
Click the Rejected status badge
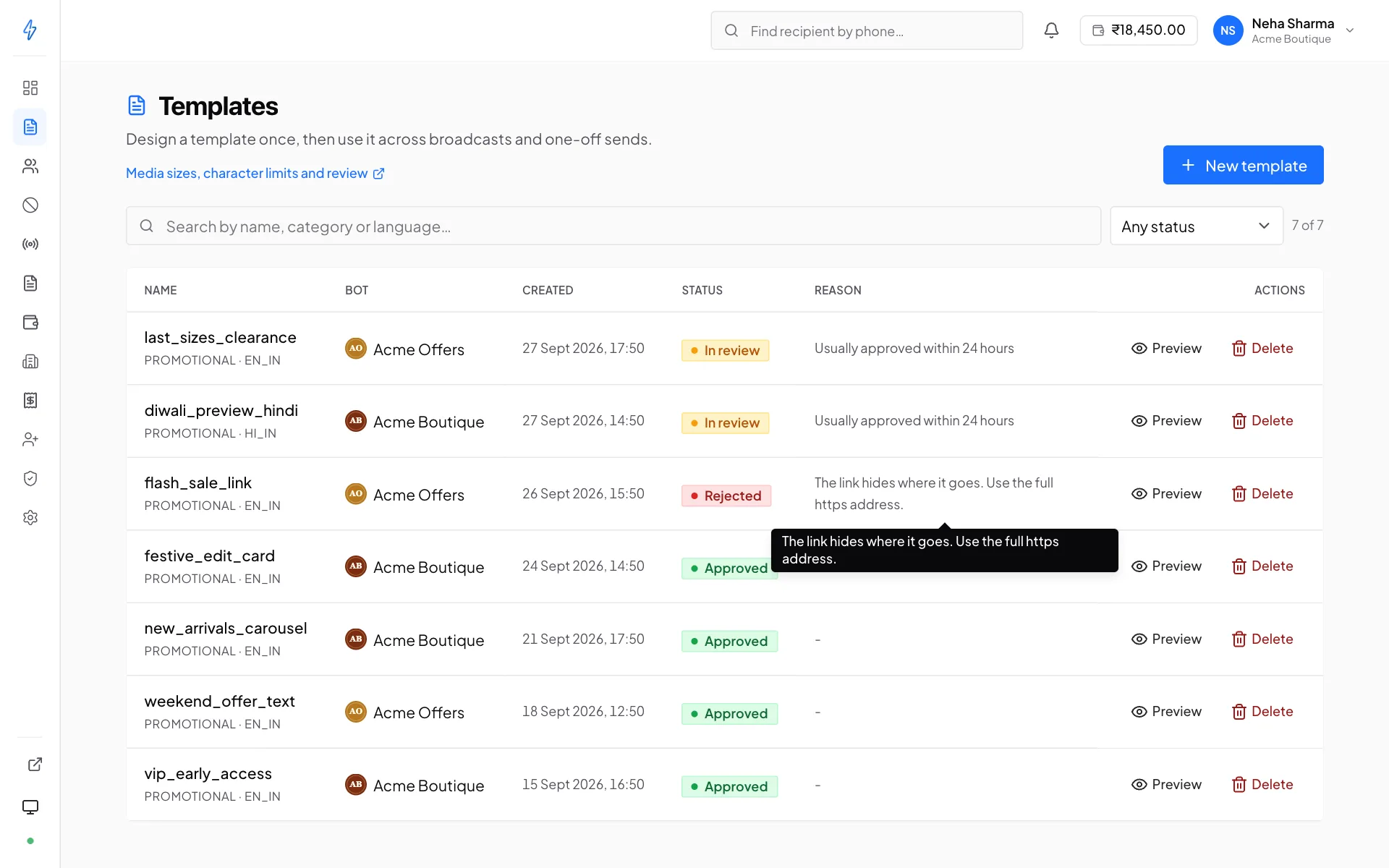tap(726, 496)
